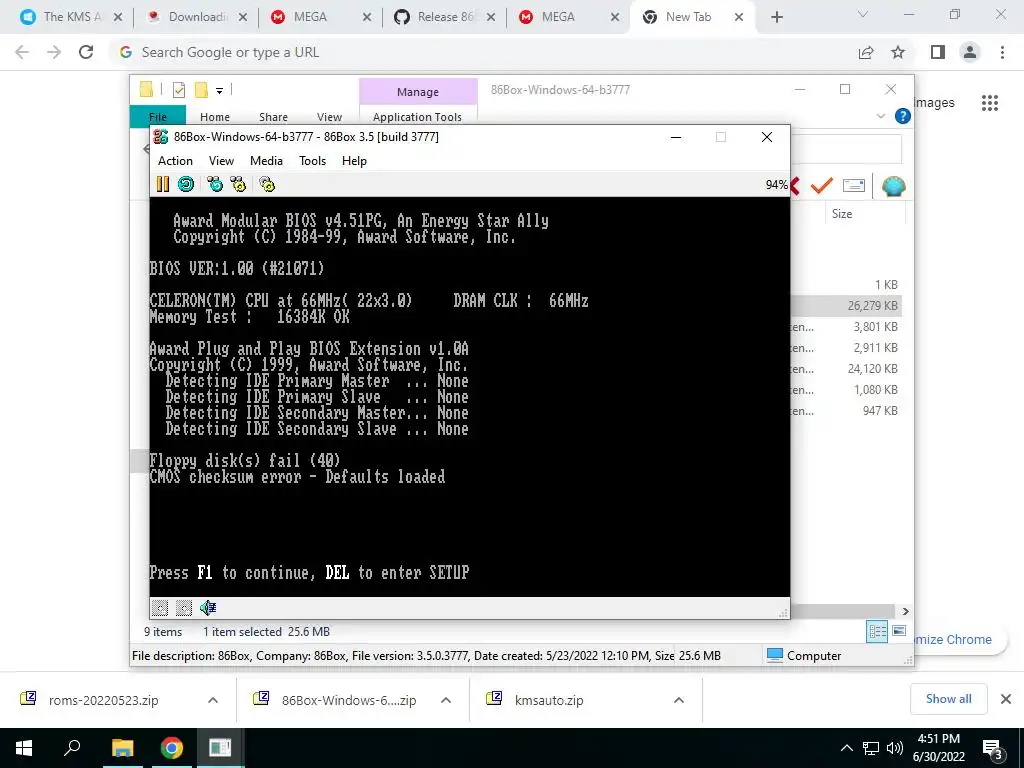Open the downloaded roms-20220523.zip

(x=103, y=700)
